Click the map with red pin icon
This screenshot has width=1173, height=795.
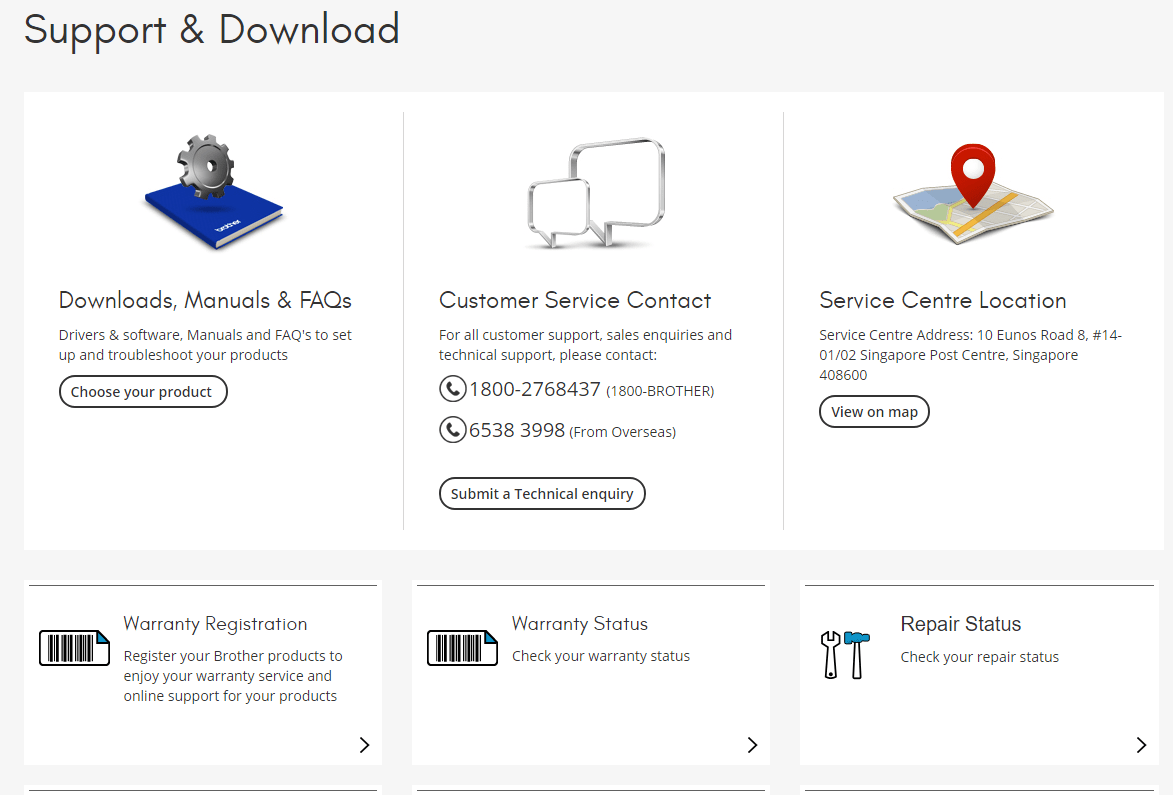click(x=973, y=194)
